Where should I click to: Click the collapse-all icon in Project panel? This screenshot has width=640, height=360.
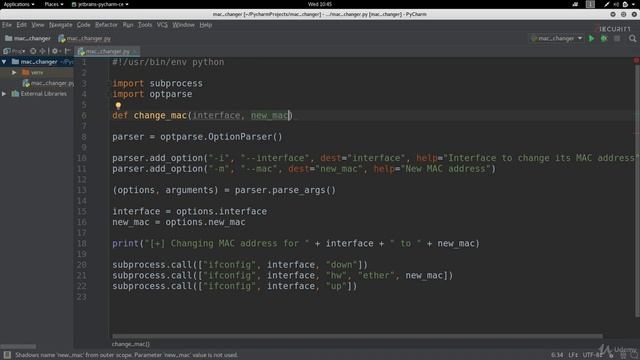tap(42, 51)
